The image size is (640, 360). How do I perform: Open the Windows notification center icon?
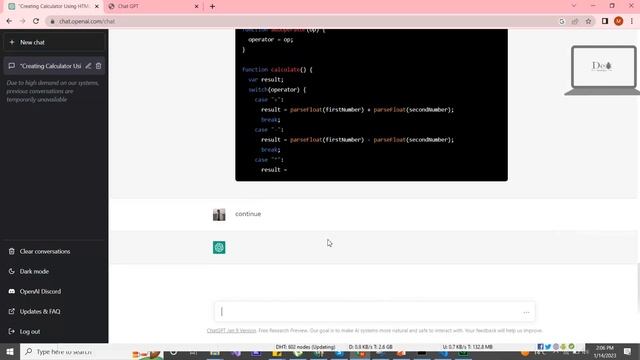(627, 351)
